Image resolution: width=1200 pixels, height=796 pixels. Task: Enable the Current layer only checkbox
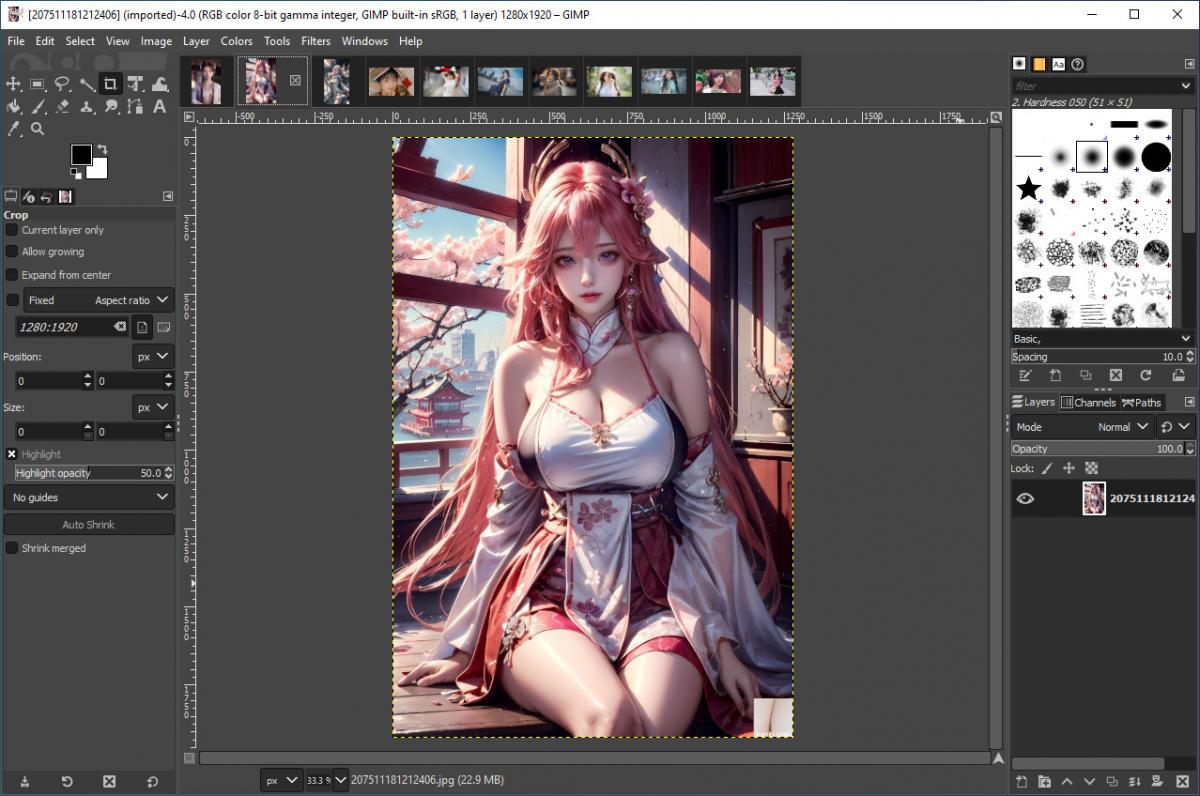tap(13, 230)
